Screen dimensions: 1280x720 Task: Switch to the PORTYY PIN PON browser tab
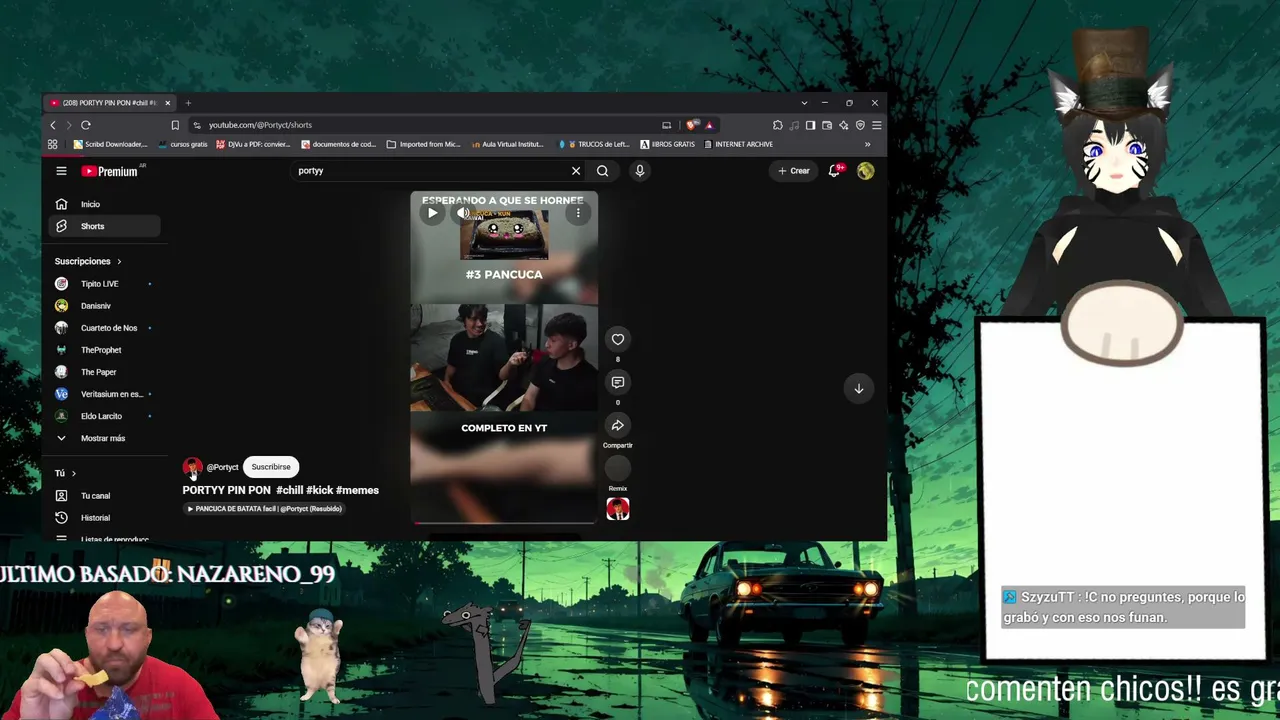pos(111,103)
